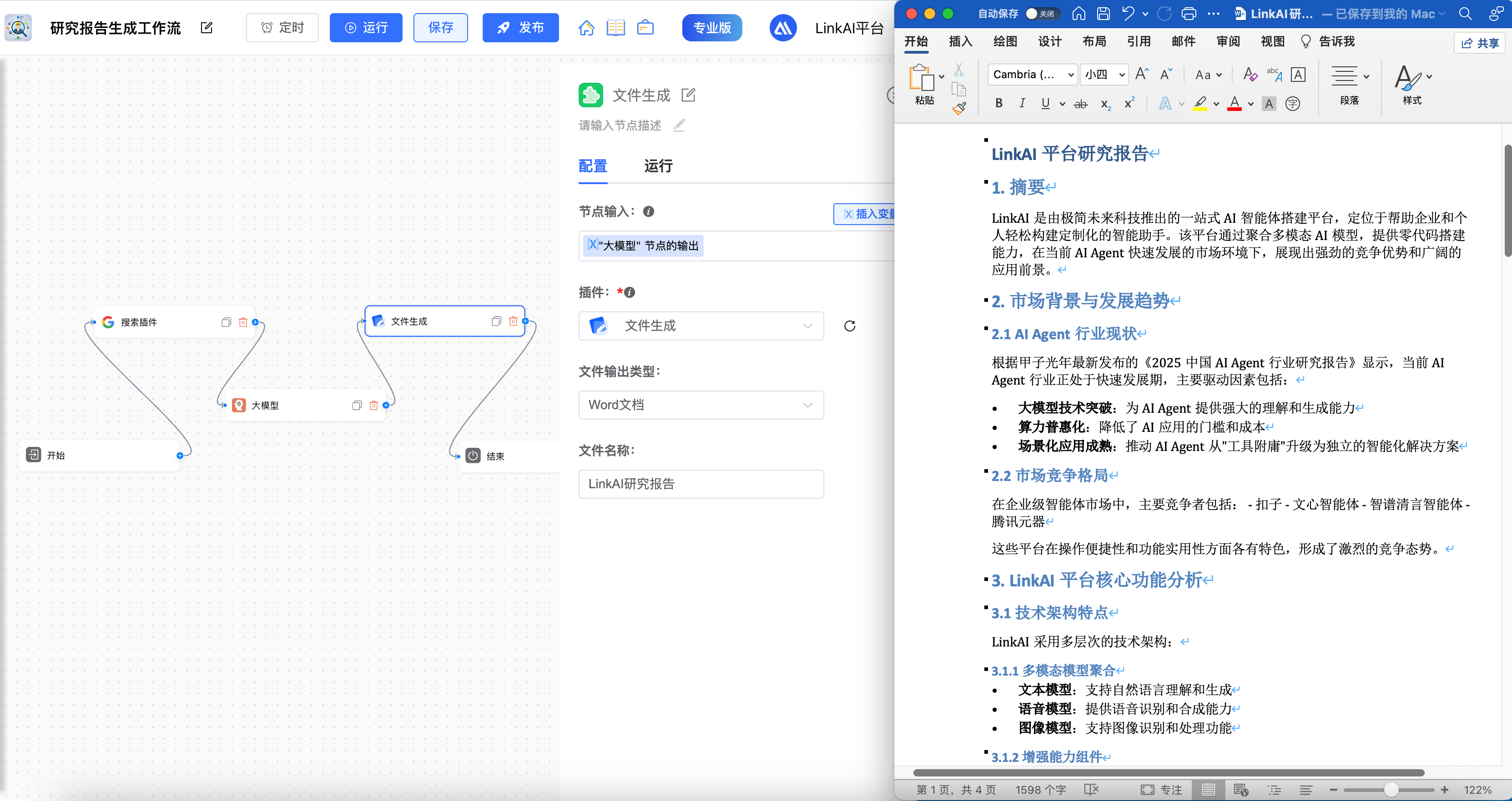Open the Aa change case dropdown

tap(1208, 75)
